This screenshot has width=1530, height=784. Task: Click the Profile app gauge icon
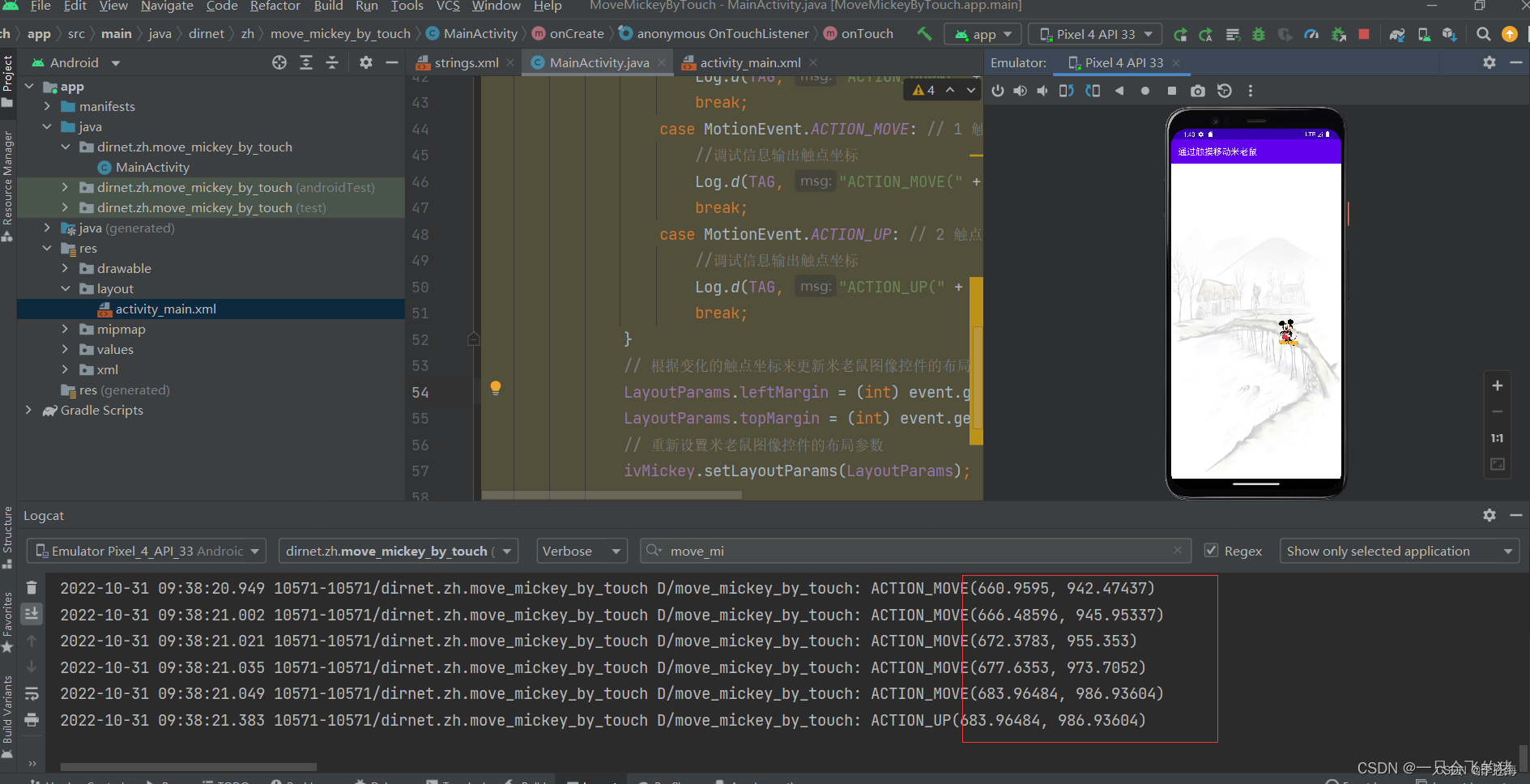1311,34
